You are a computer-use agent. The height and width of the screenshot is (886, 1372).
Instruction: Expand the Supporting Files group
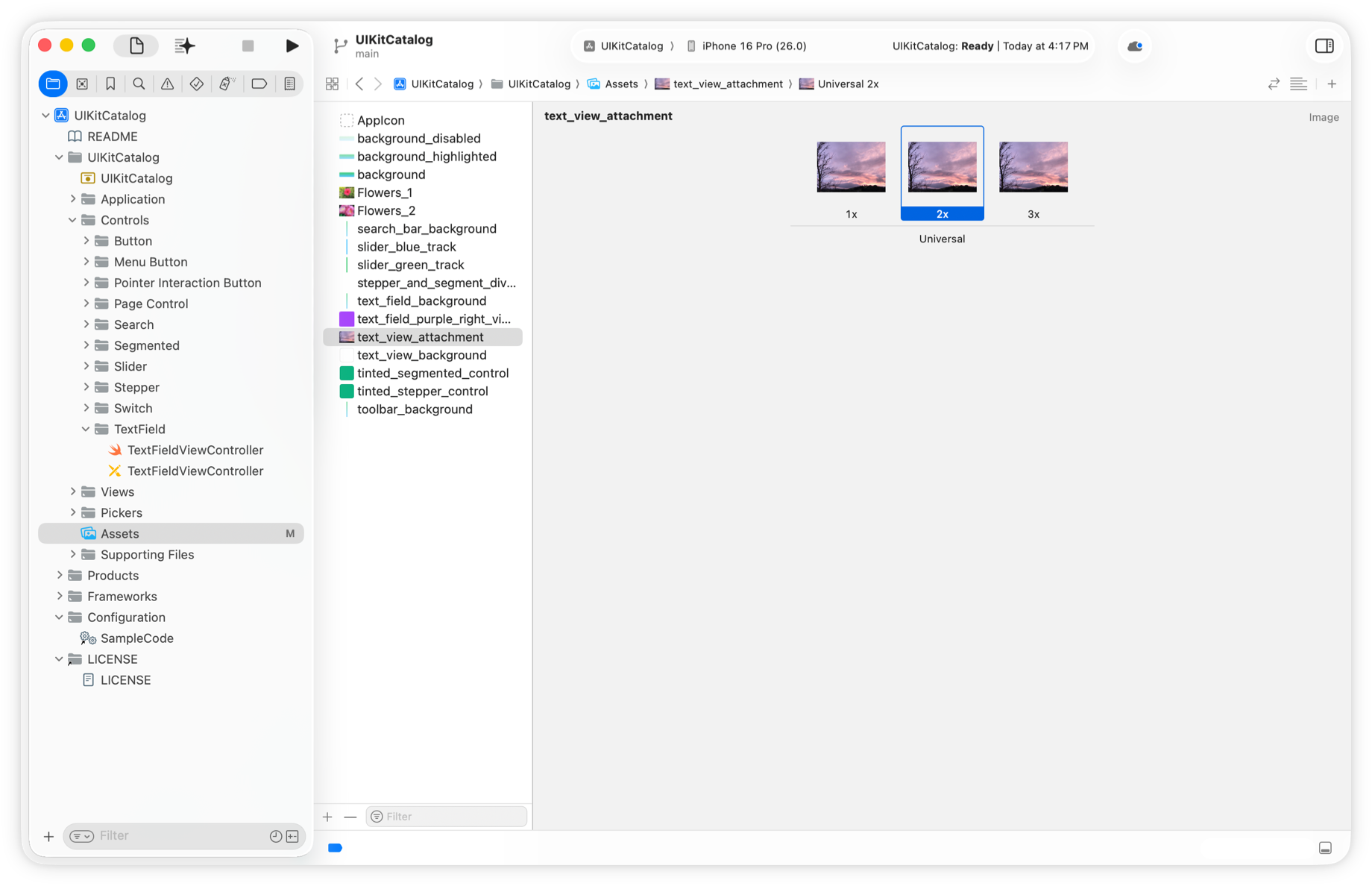72,554
